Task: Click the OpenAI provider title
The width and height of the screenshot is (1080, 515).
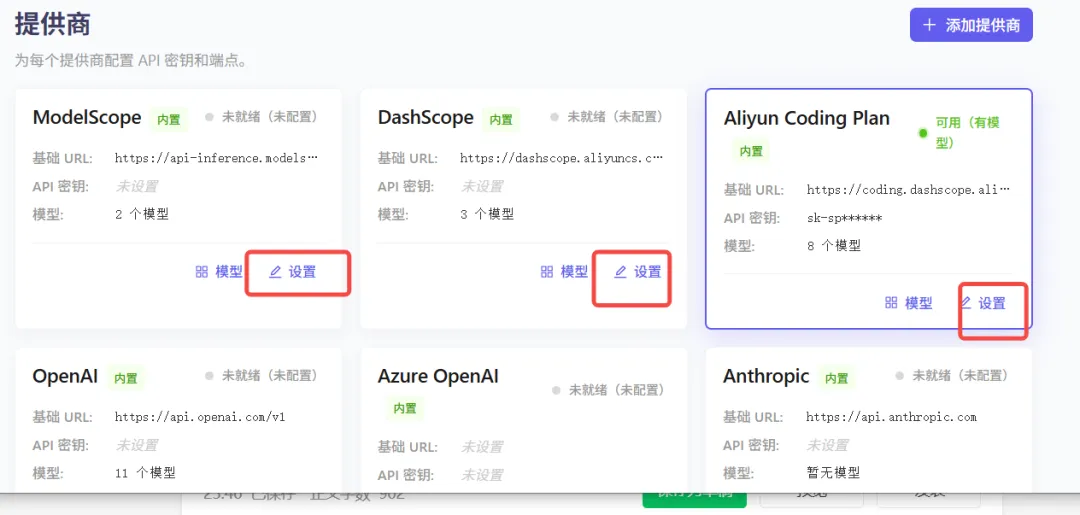Action: pos(65,377)
